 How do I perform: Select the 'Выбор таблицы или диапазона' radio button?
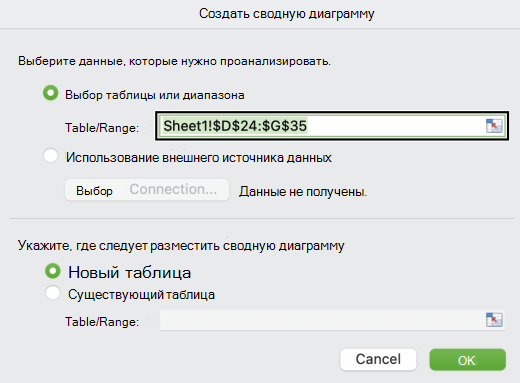tap(51, 93)
